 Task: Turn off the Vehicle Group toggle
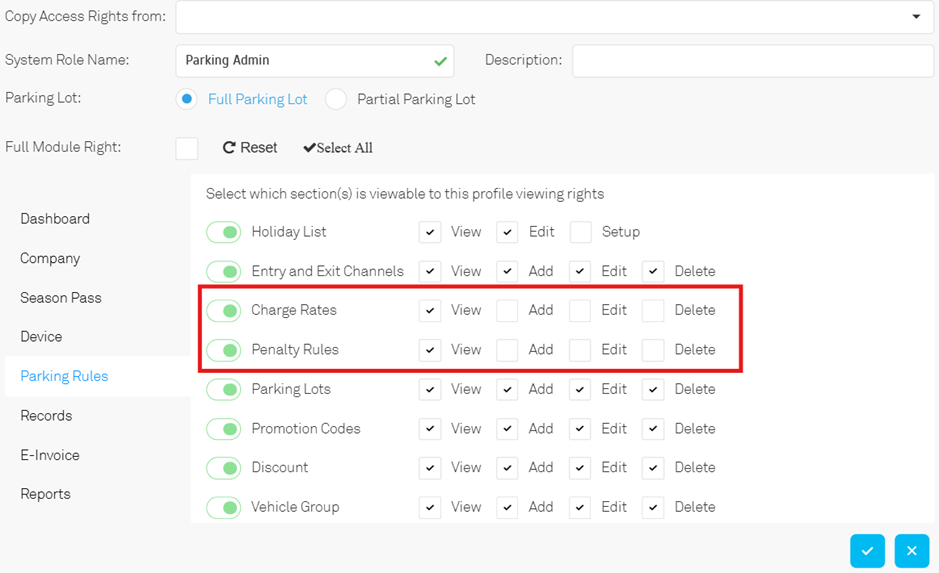[x=224, y=507]
